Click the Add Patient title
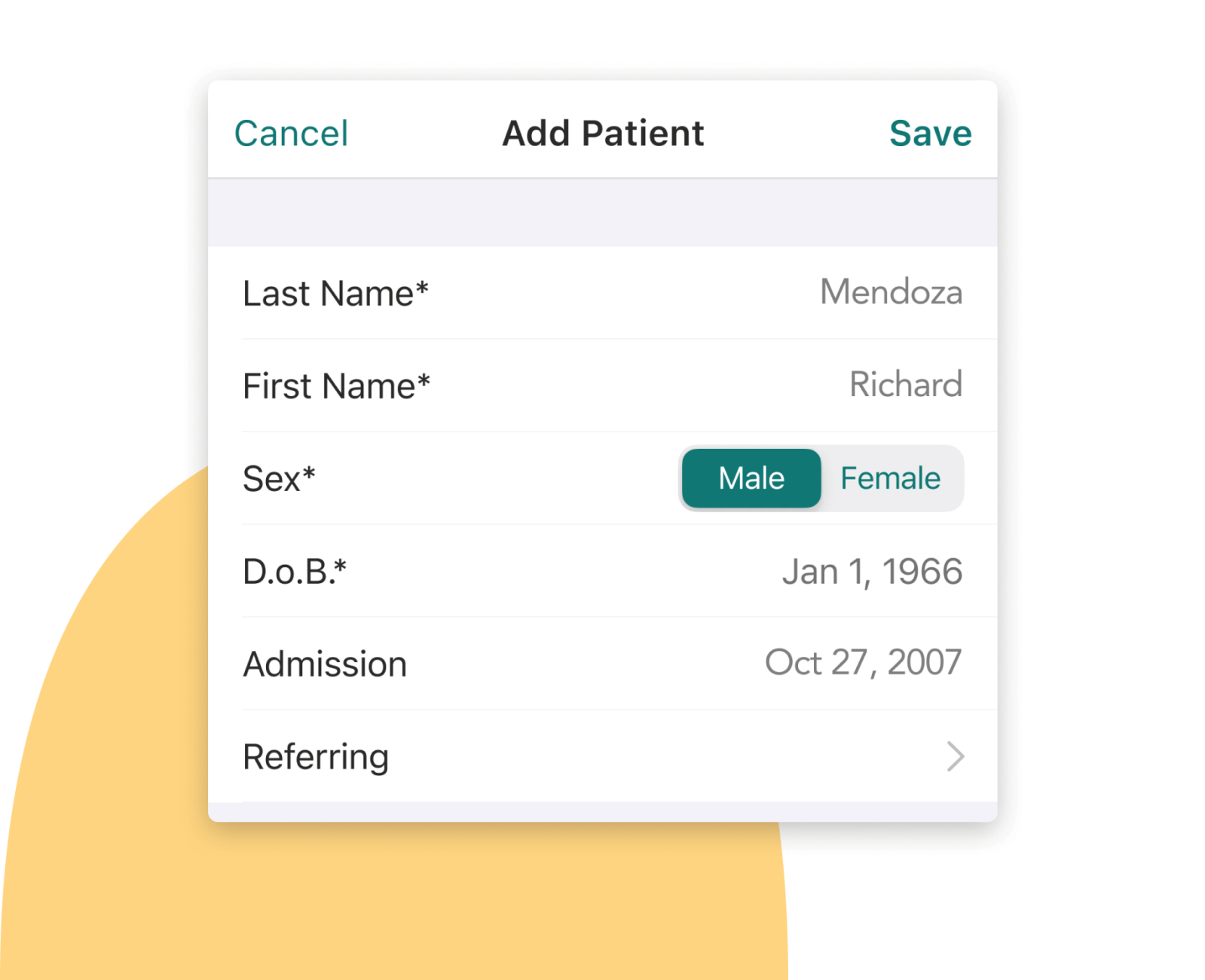 tap(603, 133)
